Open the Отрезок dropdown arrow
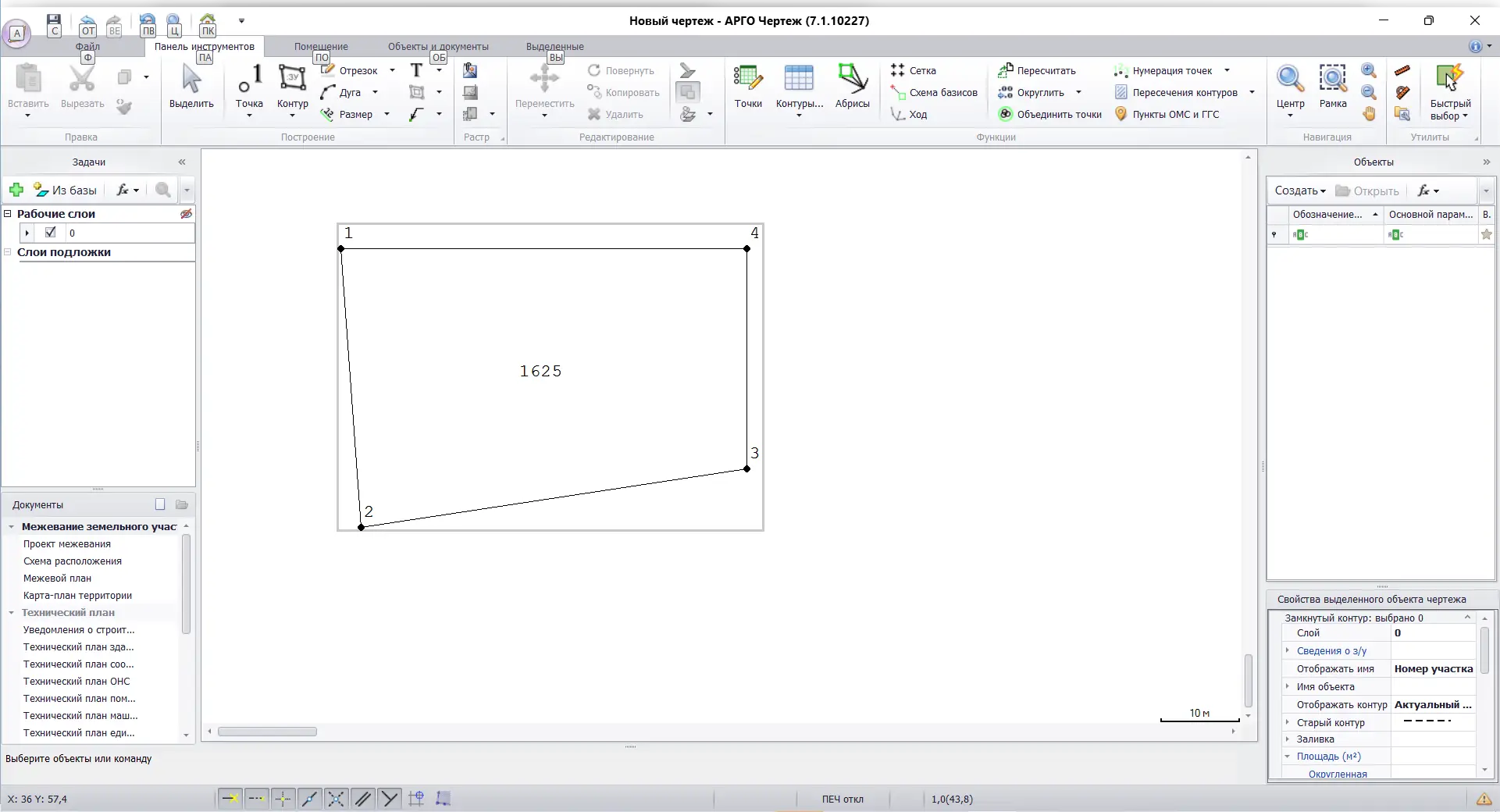Screen dimensions: 1500x812 [392, 70]
